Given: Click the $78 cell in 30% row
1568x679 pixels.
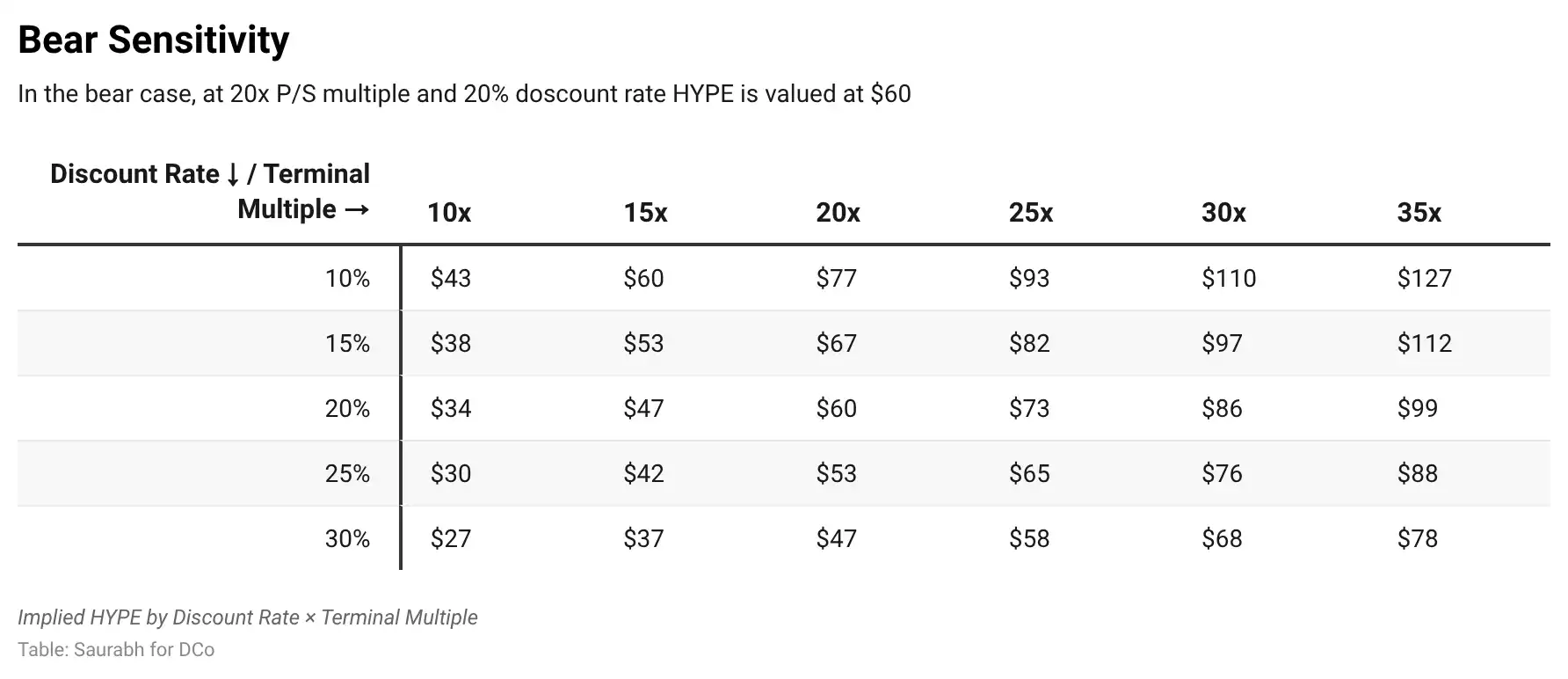Looking at the screenshot, I should pos(1418,539).
